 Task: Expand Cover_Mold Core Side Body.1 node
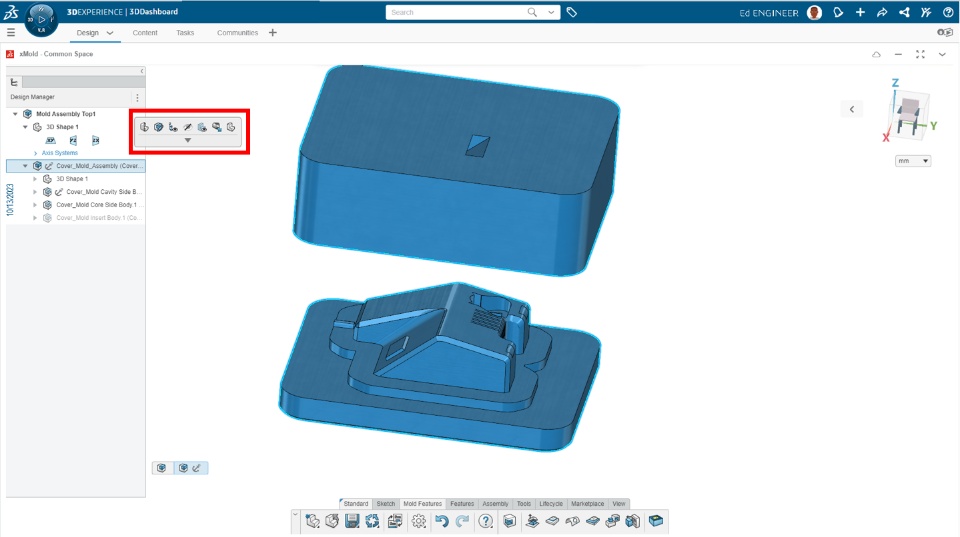[x=35, y=205]
